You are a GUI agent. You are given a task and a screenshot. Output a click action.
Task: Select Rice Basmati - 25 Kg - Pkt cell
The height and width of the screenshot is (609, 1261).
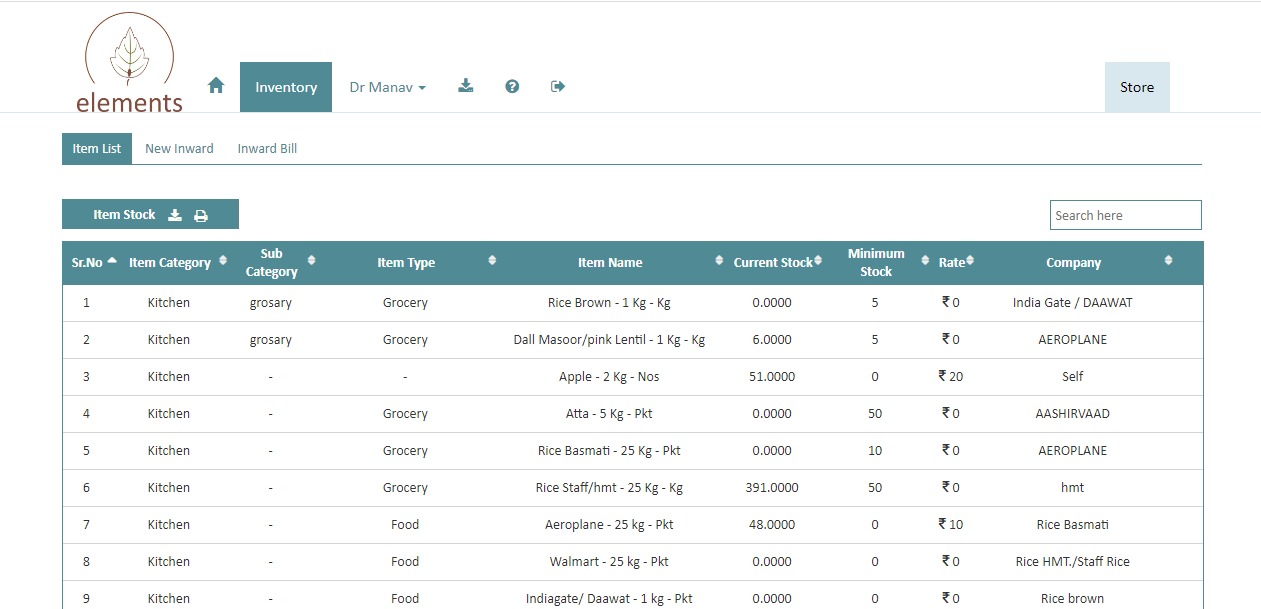[x=609, y=451]
